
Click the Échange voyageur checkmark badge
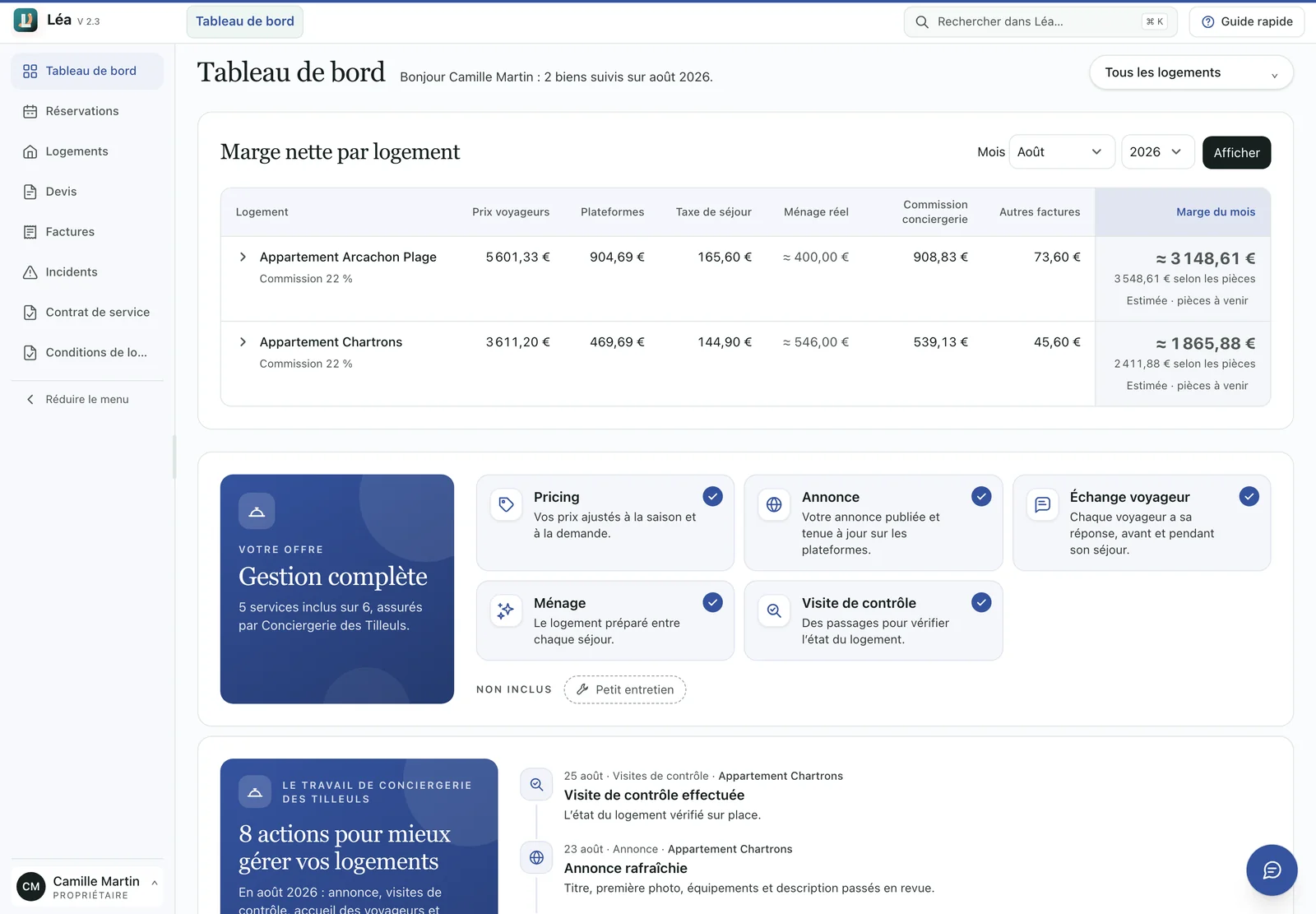[x=1249, y=496]
